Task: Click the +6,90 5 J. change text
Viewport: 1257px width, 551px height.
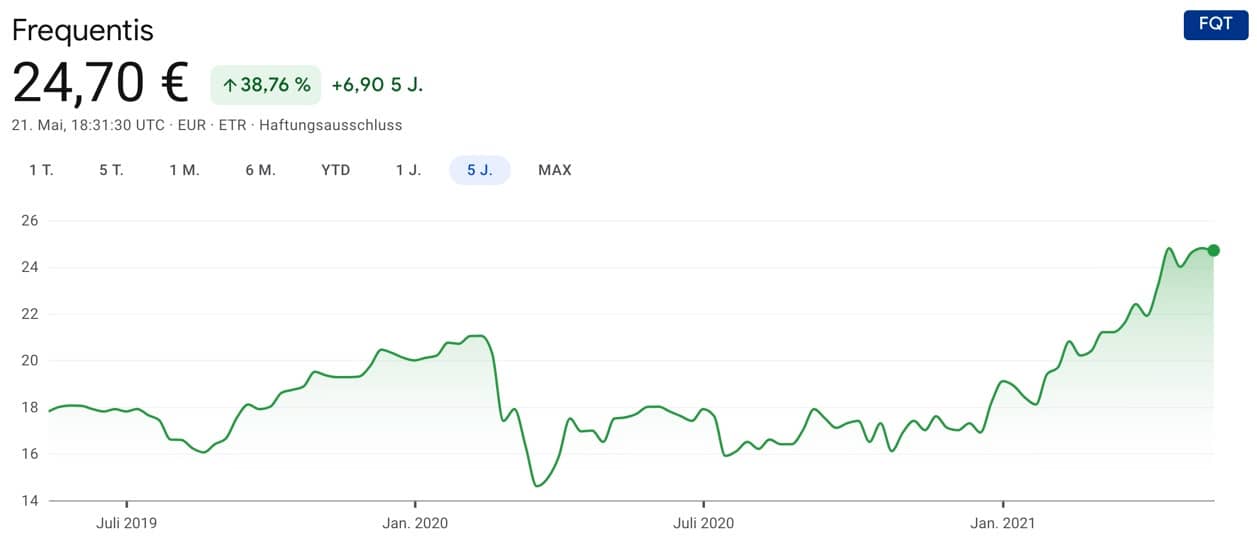Action: click(377, 85)
